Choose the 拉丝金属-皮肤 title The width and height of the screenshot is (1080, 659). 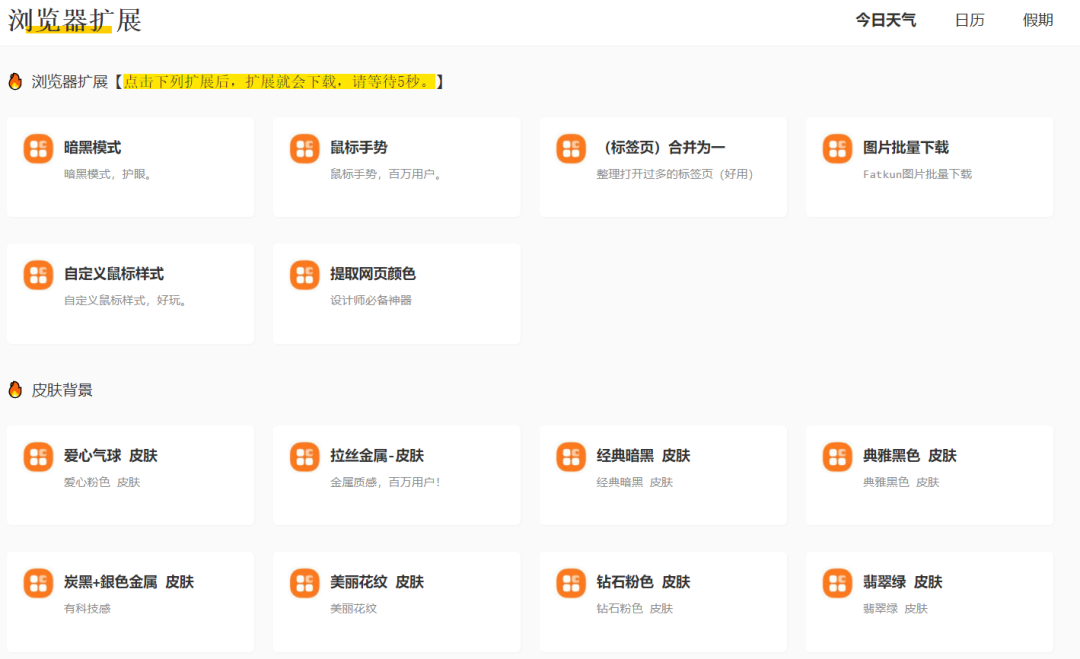pos(377,456)
